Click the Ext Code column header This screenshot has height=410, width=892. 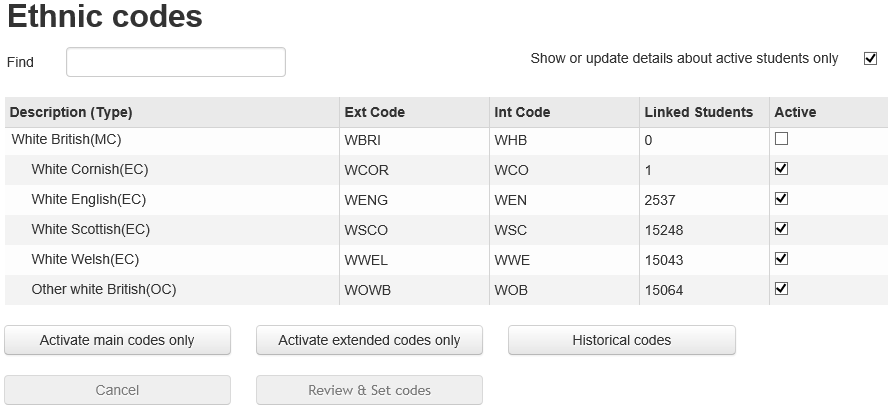pyautogui.click(x=374, y=112)
